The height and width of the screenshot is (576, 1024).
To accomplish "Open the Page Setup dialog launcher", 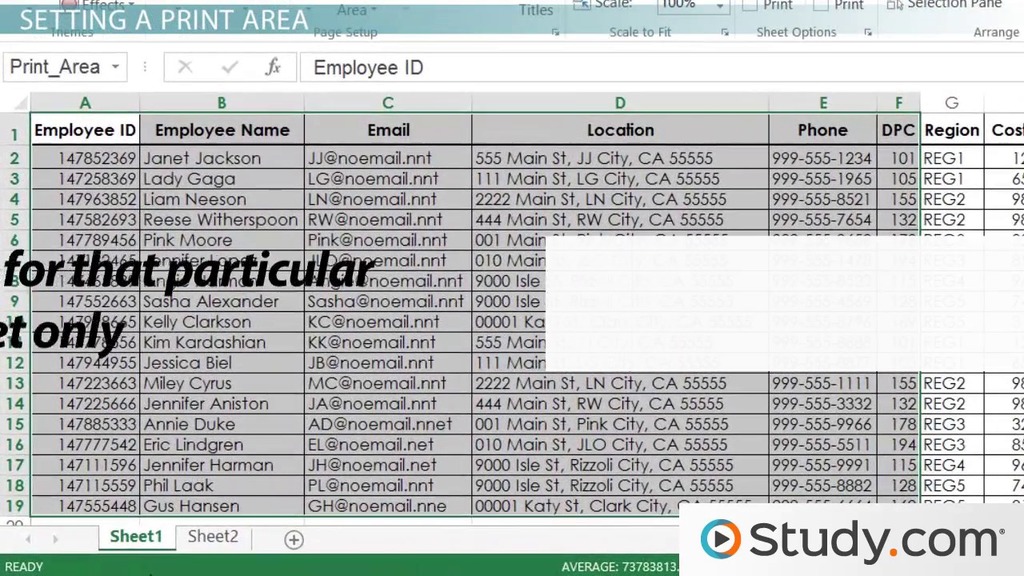I will 555,33.
